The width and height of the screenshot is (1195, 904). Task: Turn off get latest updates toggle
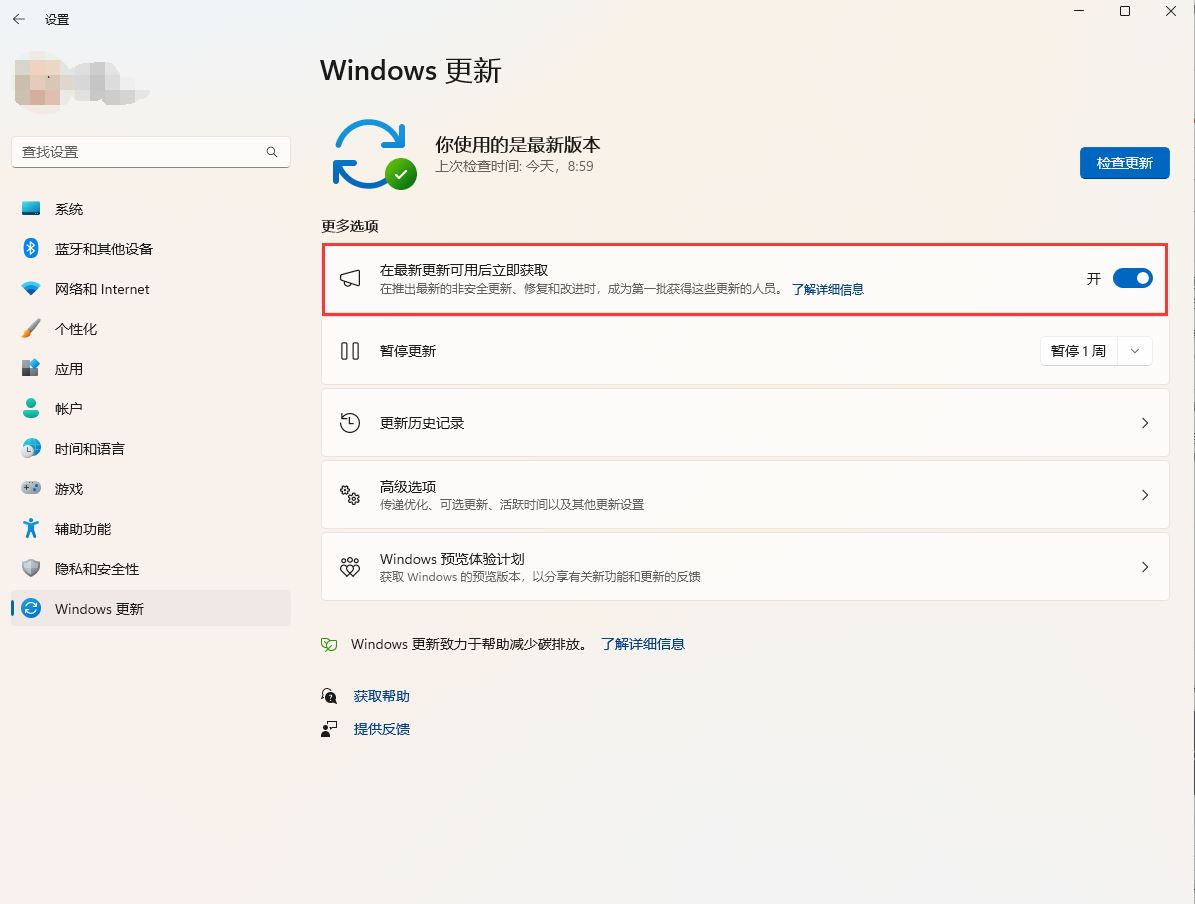(x=1132, y=279)
